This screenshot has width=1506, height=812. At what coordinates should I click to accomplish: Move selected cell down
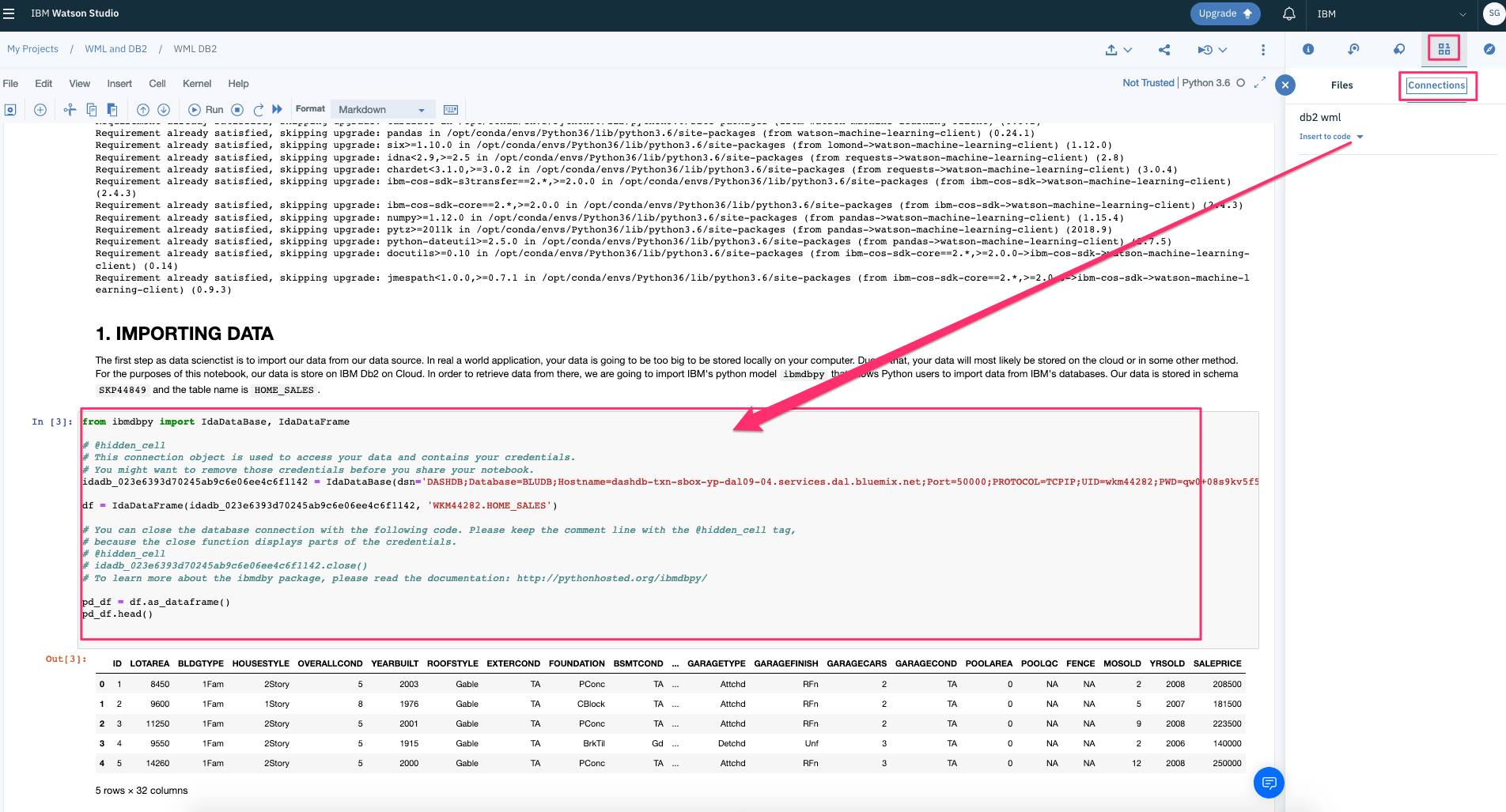(x=164, y=110)
